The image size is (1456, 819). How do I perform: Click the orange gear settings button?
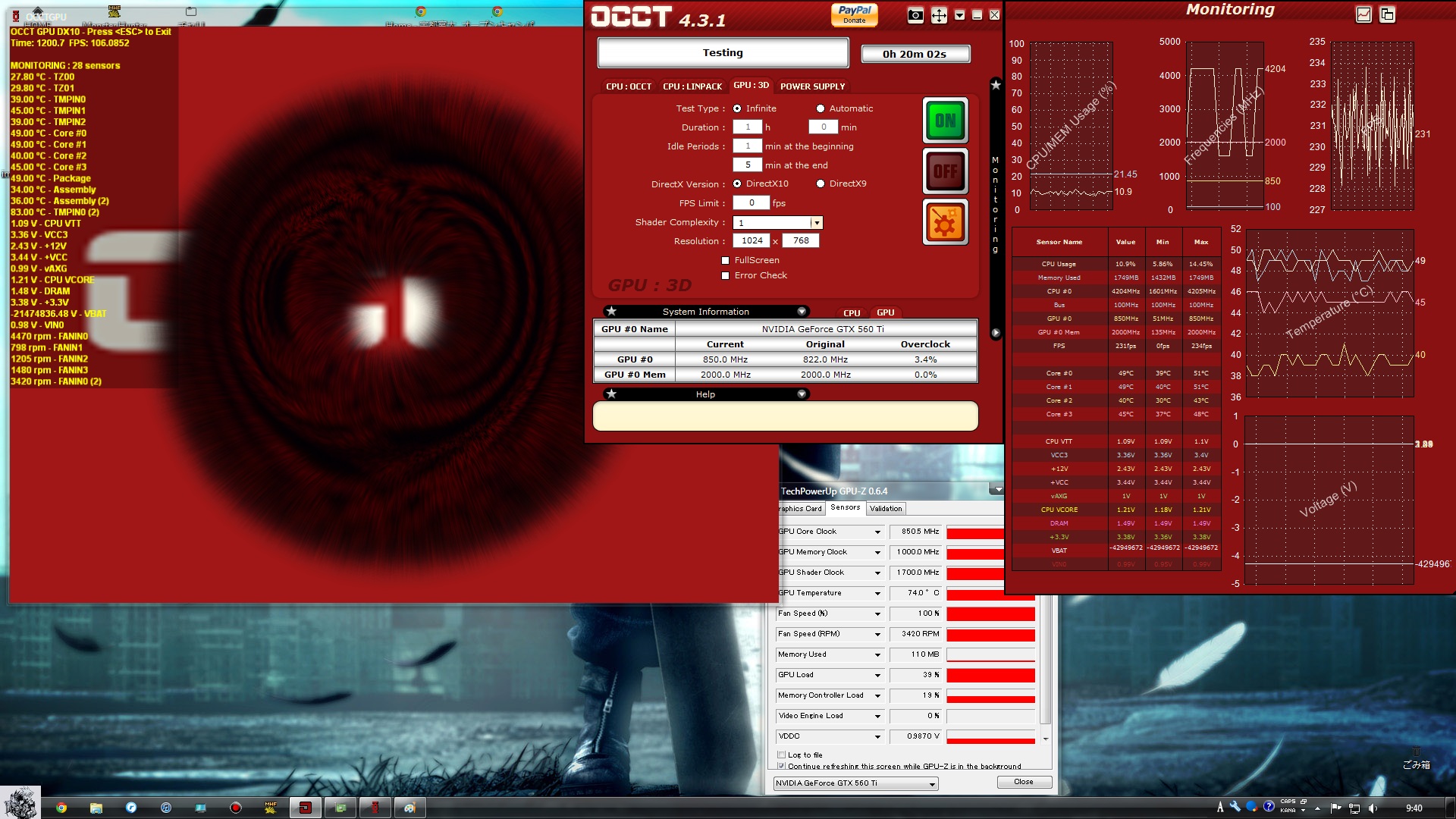(x=945, y=223)
